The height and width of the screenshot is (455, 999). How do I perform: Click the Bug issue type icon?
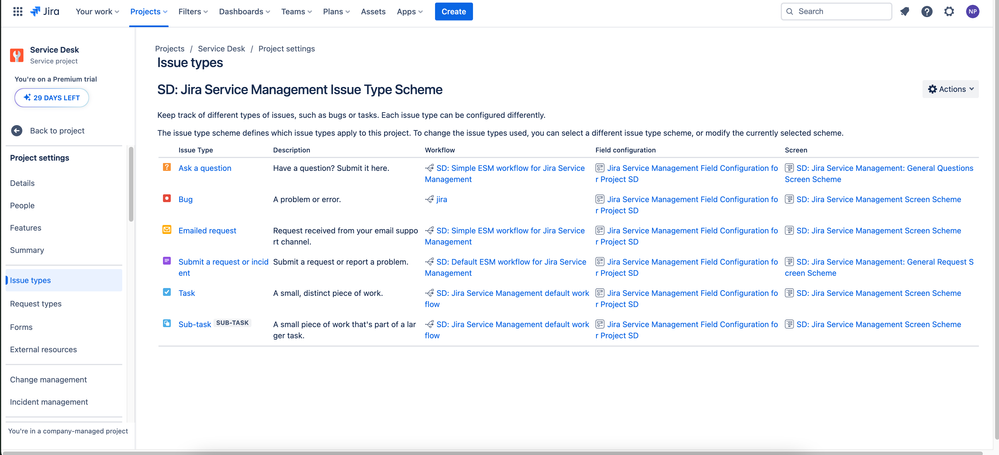167,199
